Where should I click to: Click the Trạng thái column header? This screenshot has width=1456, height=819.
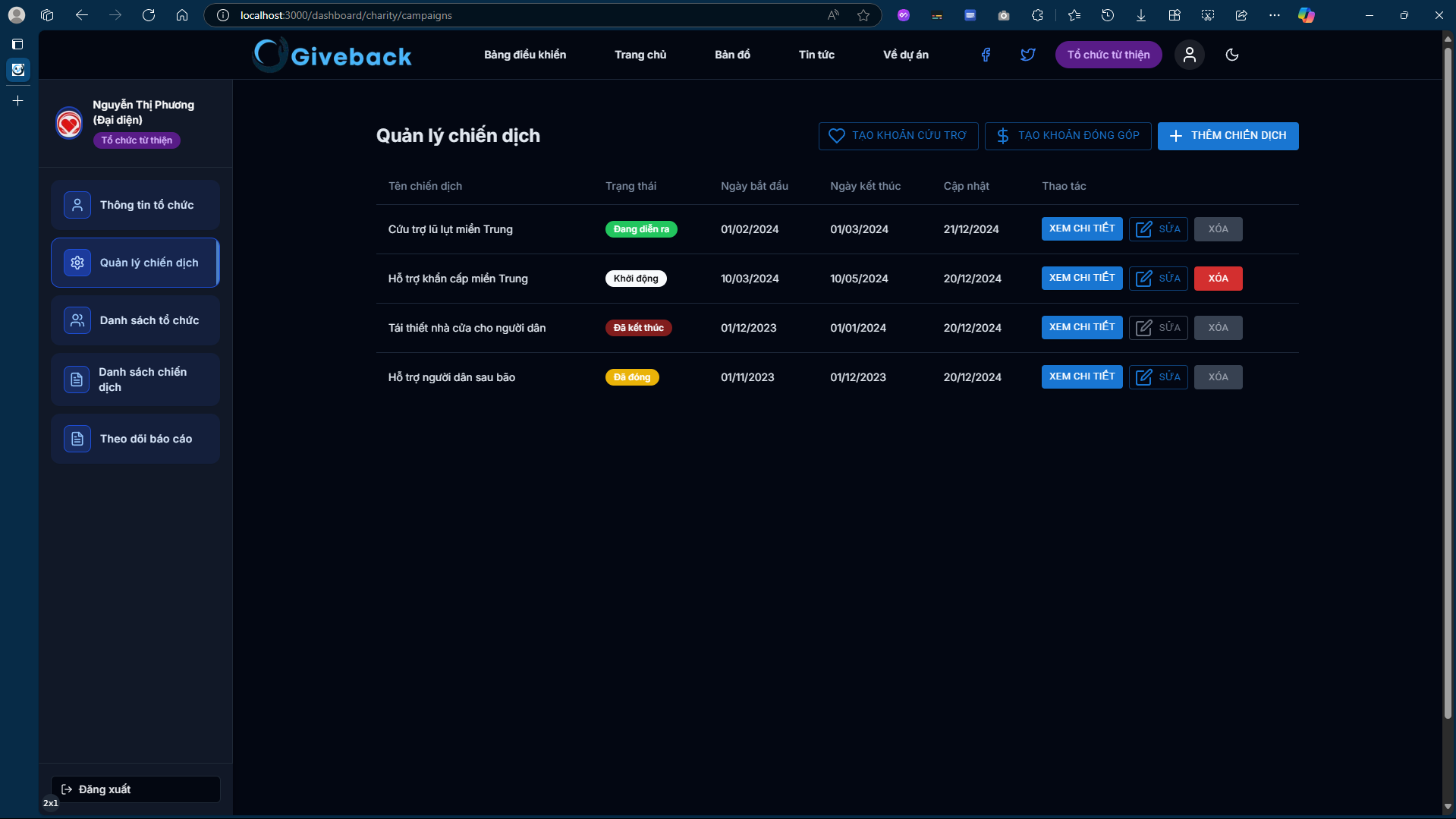(631, 186)
